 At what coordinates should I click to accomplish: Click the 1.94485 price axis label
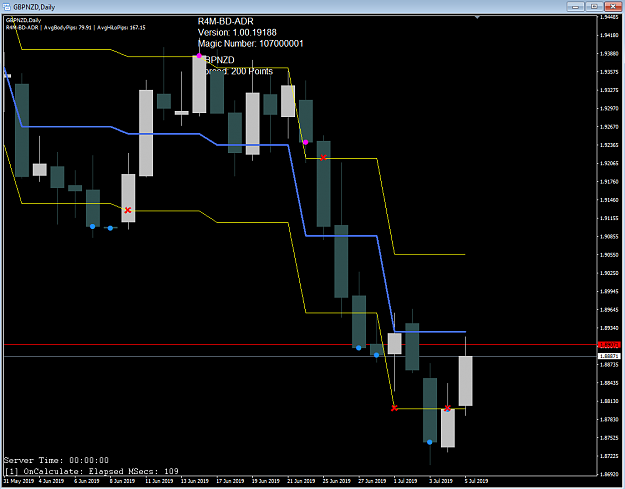click(610, 17)
